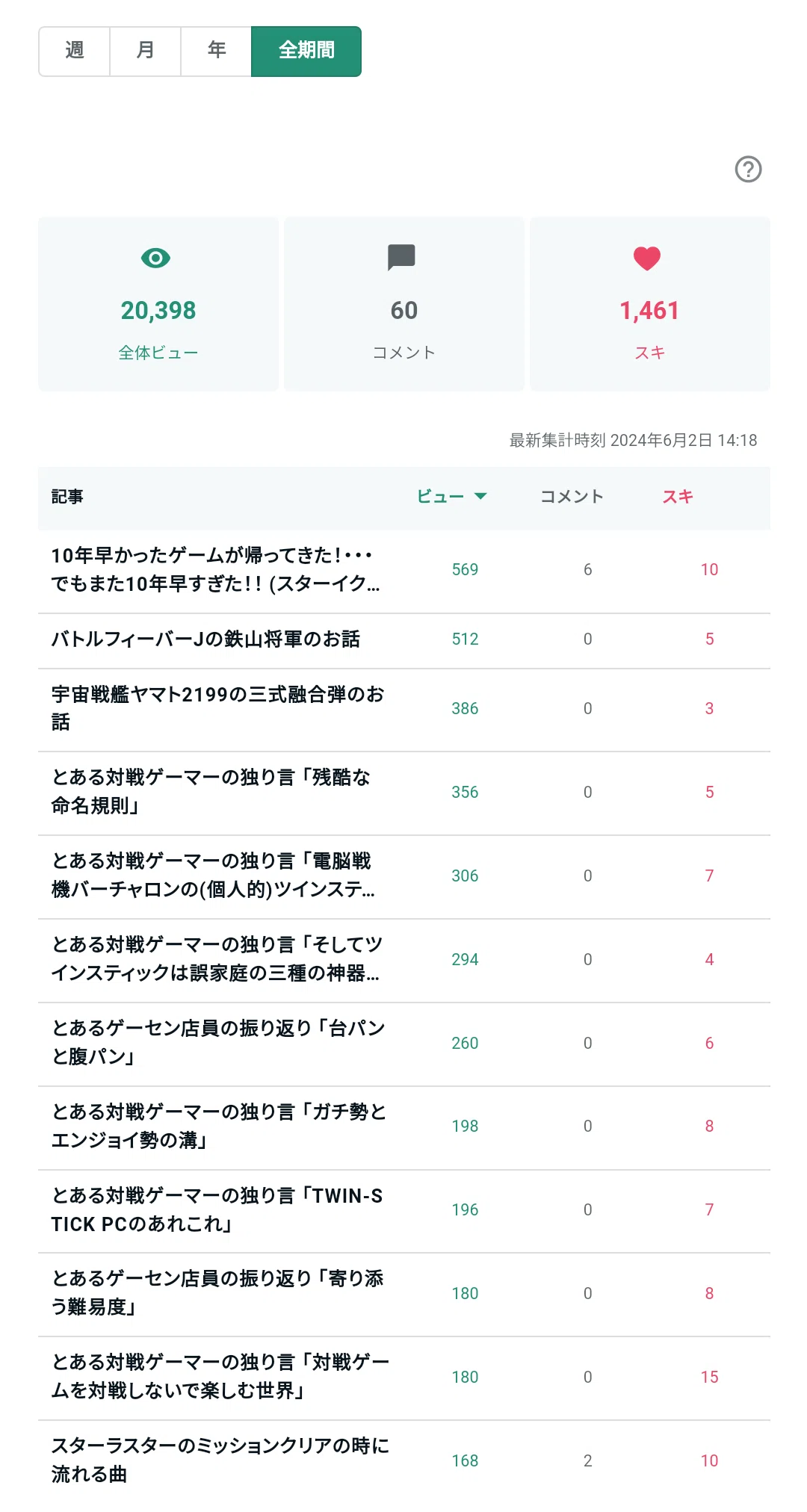Click the eye icon above total views

[155, 258]
